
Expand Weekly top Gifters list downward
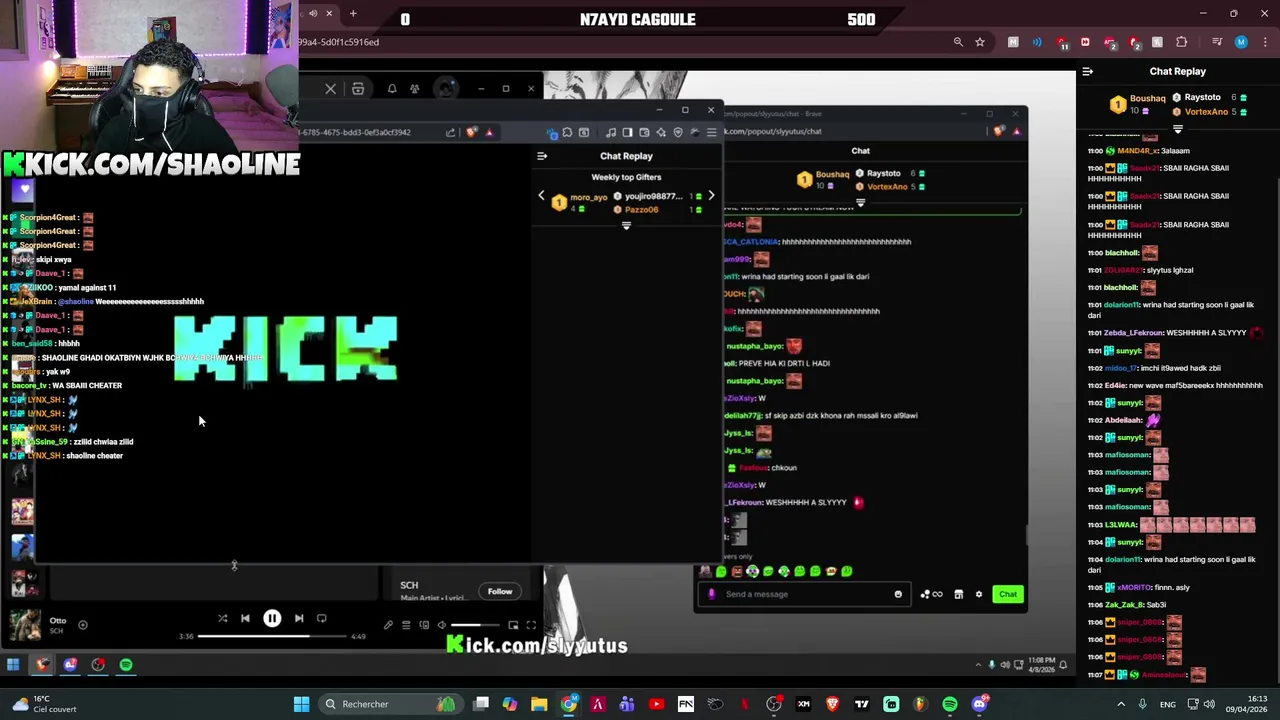click(626, 226)
